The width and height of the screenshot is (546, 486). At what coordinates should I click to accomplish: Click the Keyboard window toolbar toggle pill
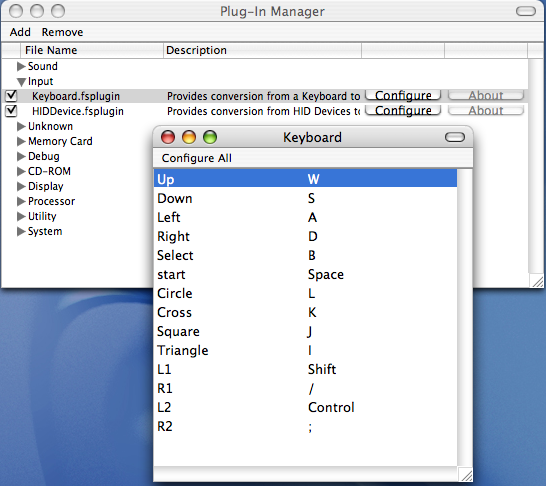click(x=455, y=137)
